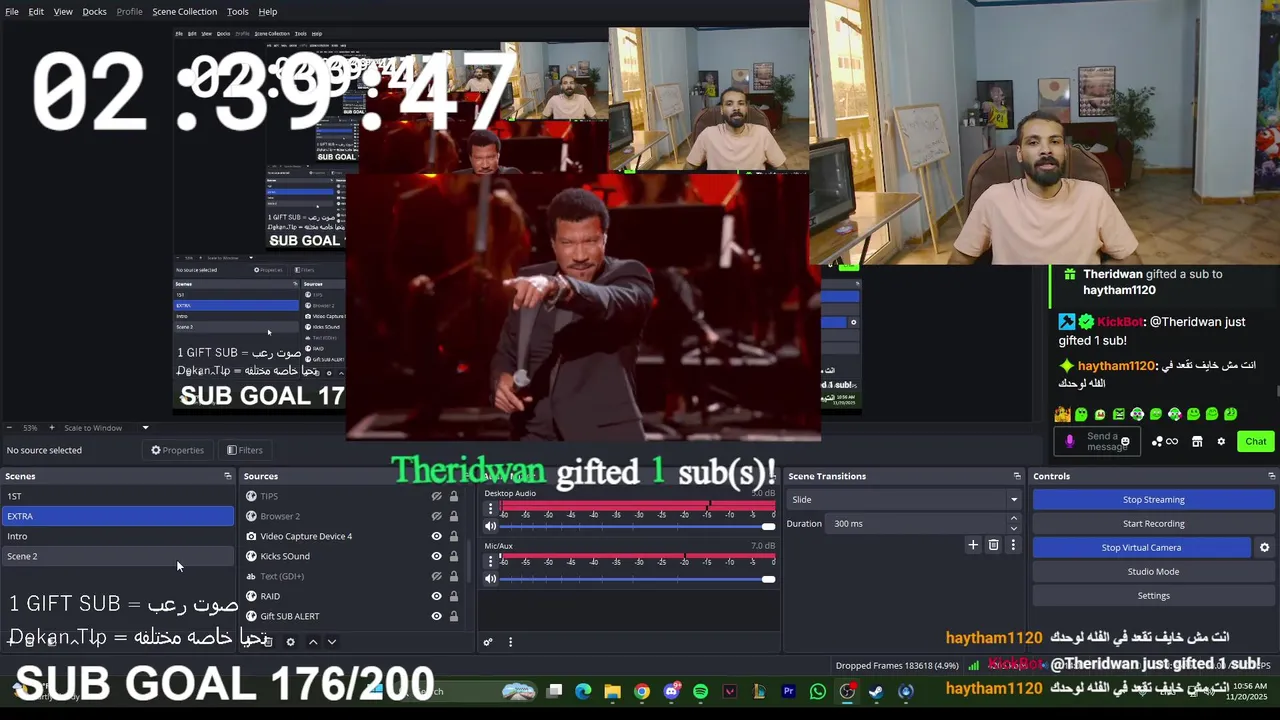Open the Docks menu
Image resolution: width=1280 pixels, height=720 pixels.
pyautogui.click(x=94, y=11)
